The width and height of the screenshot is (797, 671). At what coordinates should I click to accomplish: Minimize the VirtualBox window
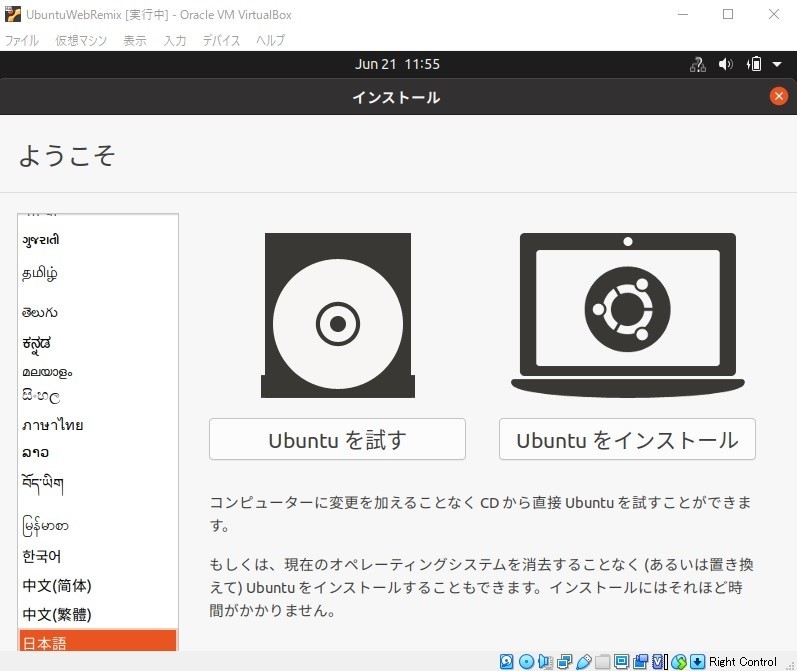pyautogui.click(x=683, y=14)
